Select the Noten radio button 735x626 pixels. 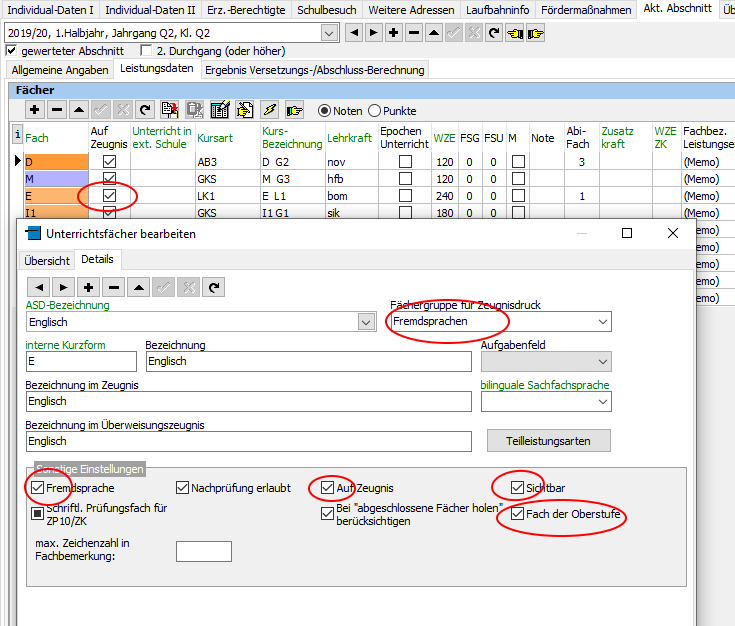pos(324,111)
